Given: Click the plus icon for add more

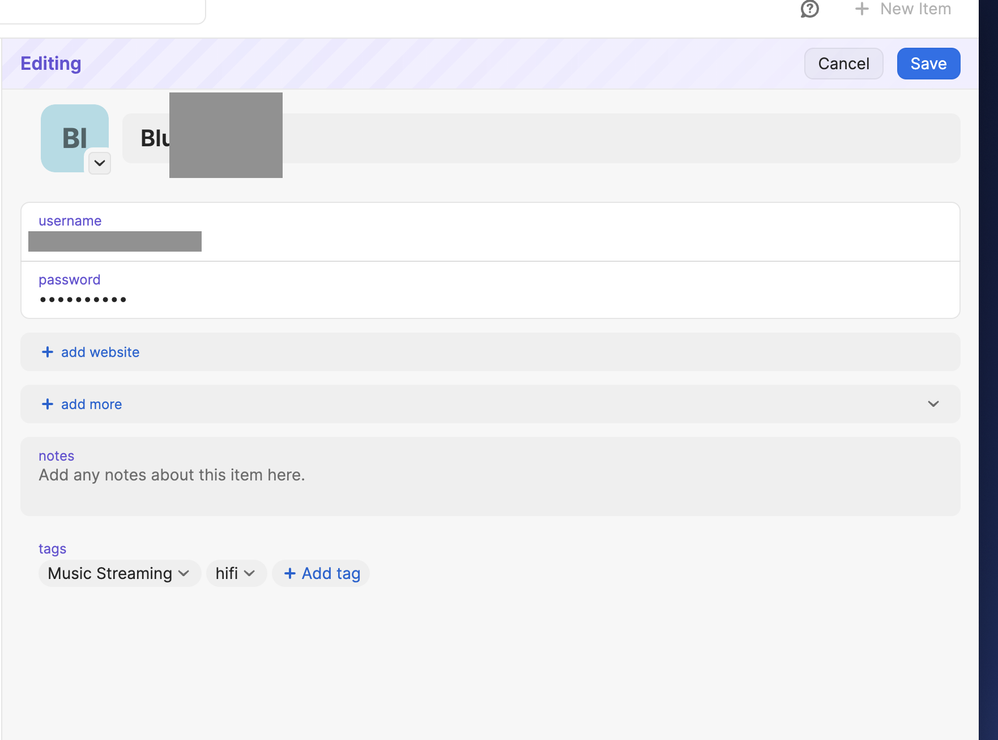Looking at the screenshot, I should click(47, 404).
